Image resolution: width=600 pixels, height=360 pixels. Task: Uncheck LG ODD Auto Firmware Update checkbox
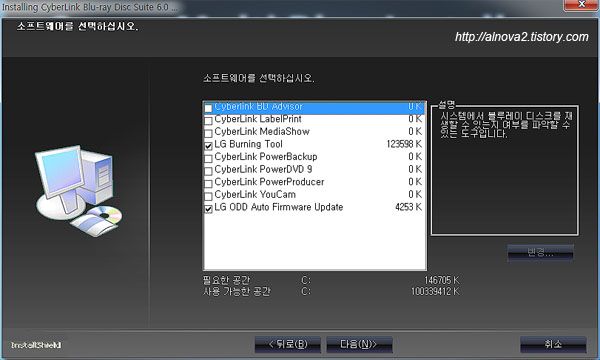[x=208, y=209]
